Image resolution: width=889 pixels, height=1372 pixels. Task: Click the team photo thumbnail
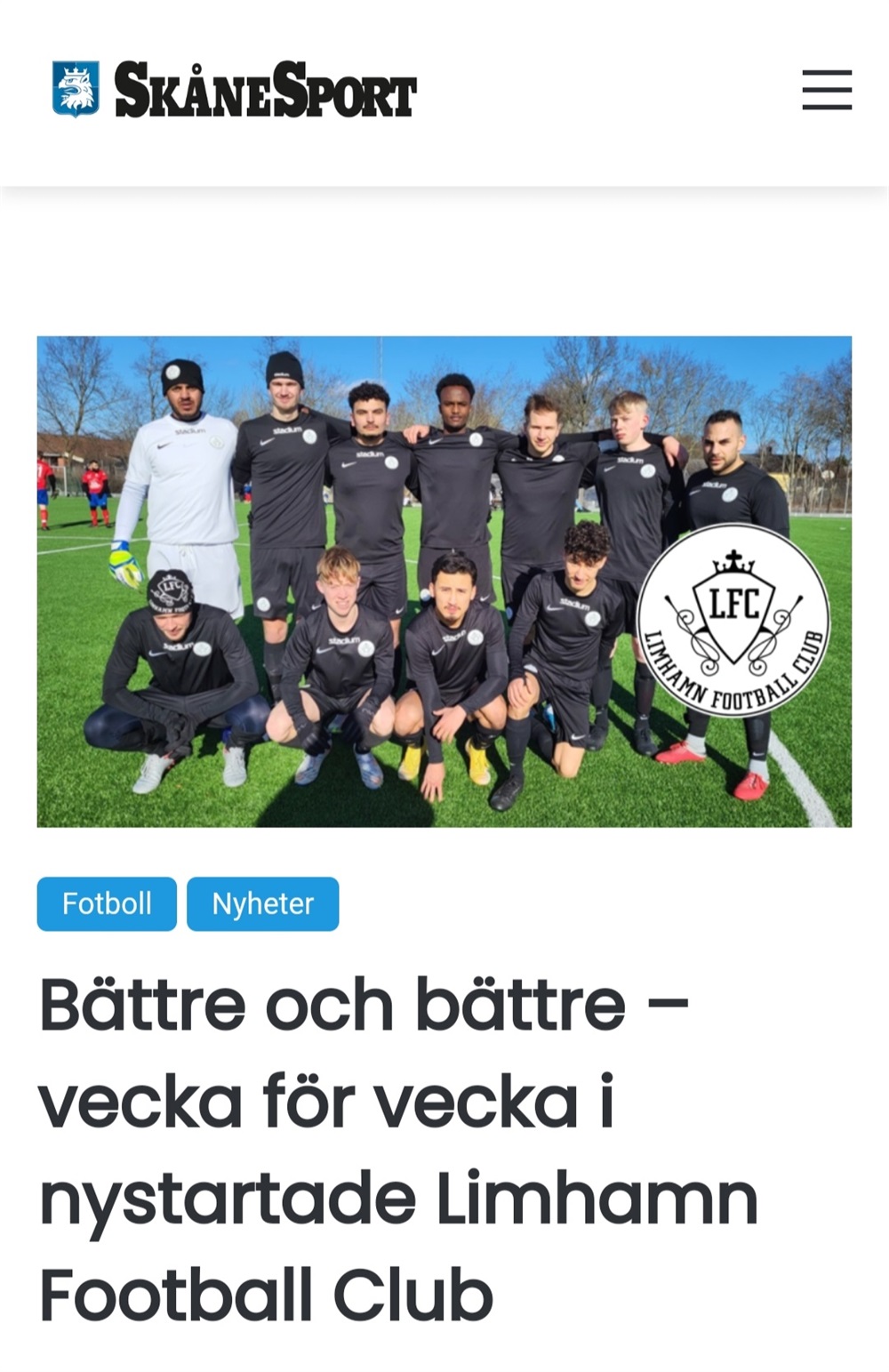444,582
